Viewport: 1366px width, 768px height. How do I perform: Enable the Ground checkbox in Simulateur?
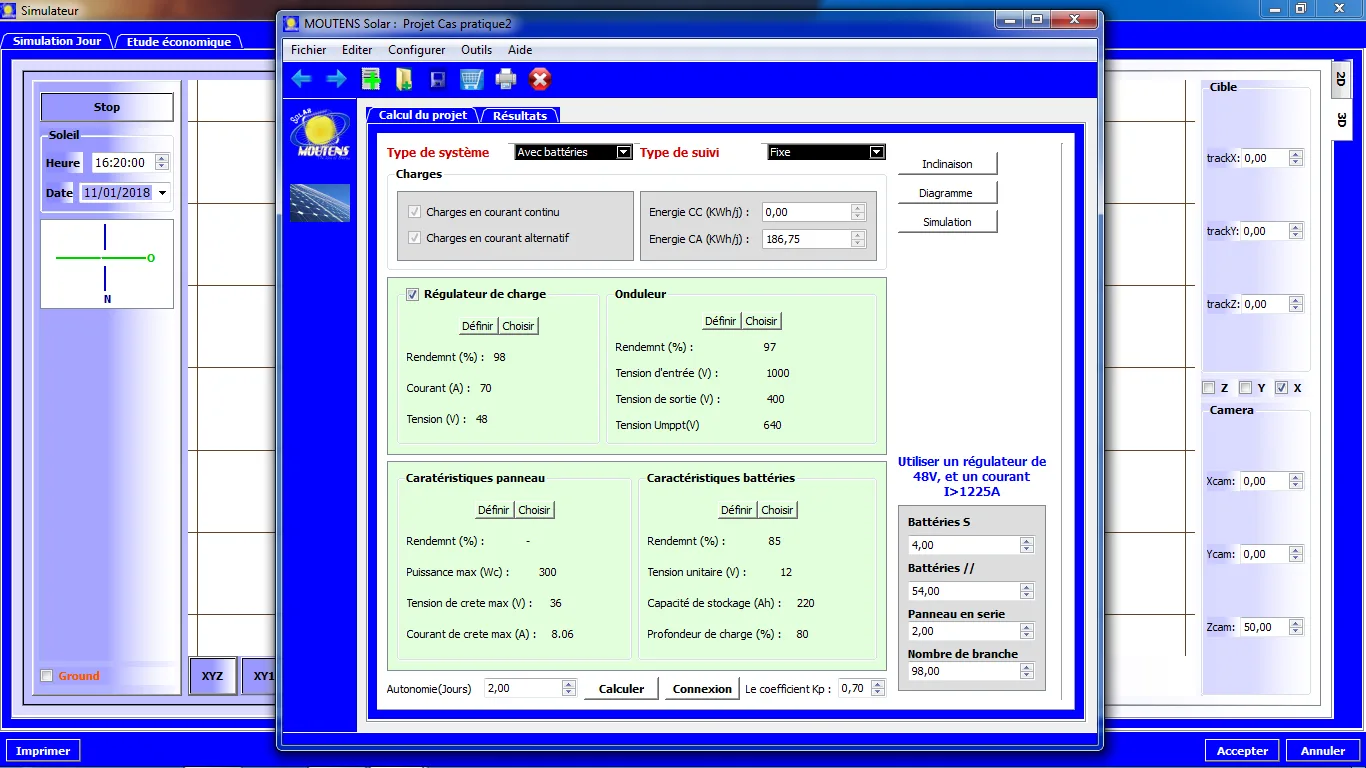(46, 676)
